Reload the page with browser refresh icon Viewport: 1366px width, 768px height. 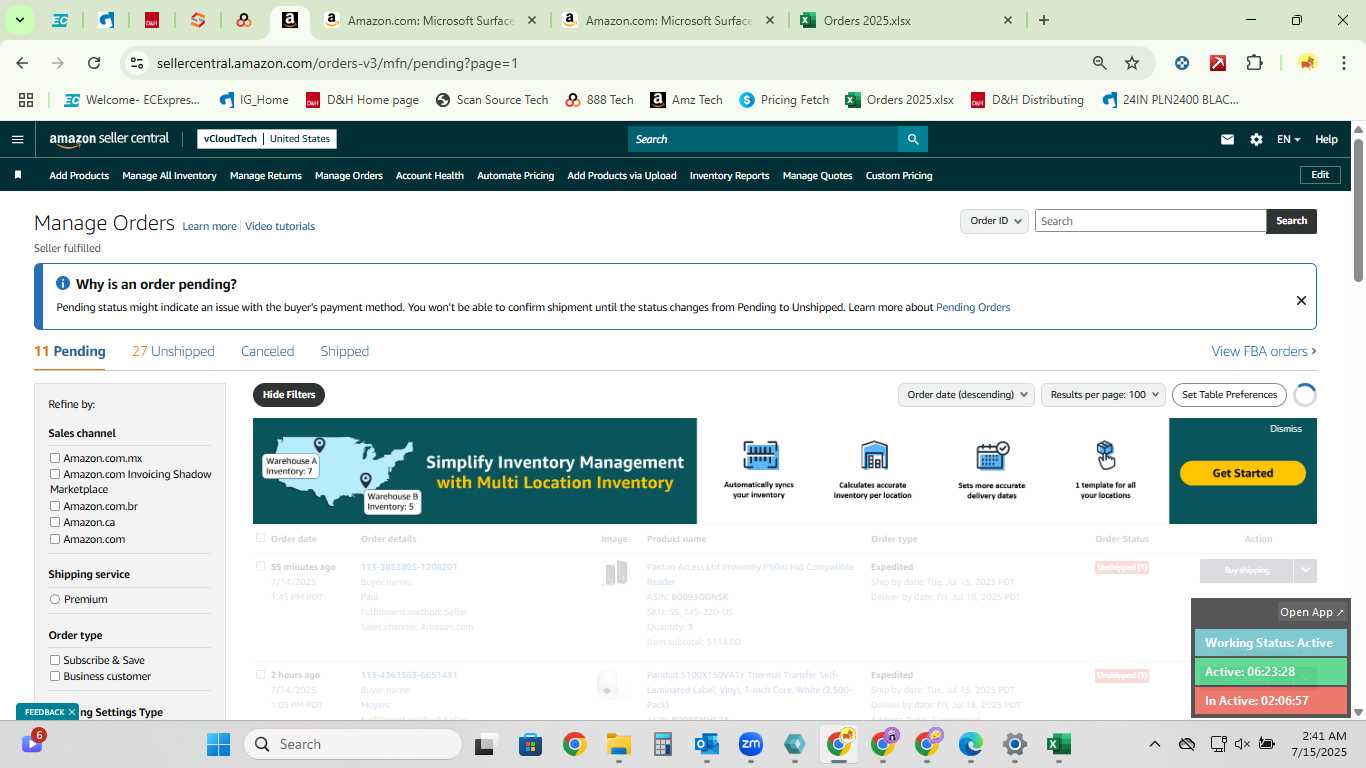[x=94, y=63]
